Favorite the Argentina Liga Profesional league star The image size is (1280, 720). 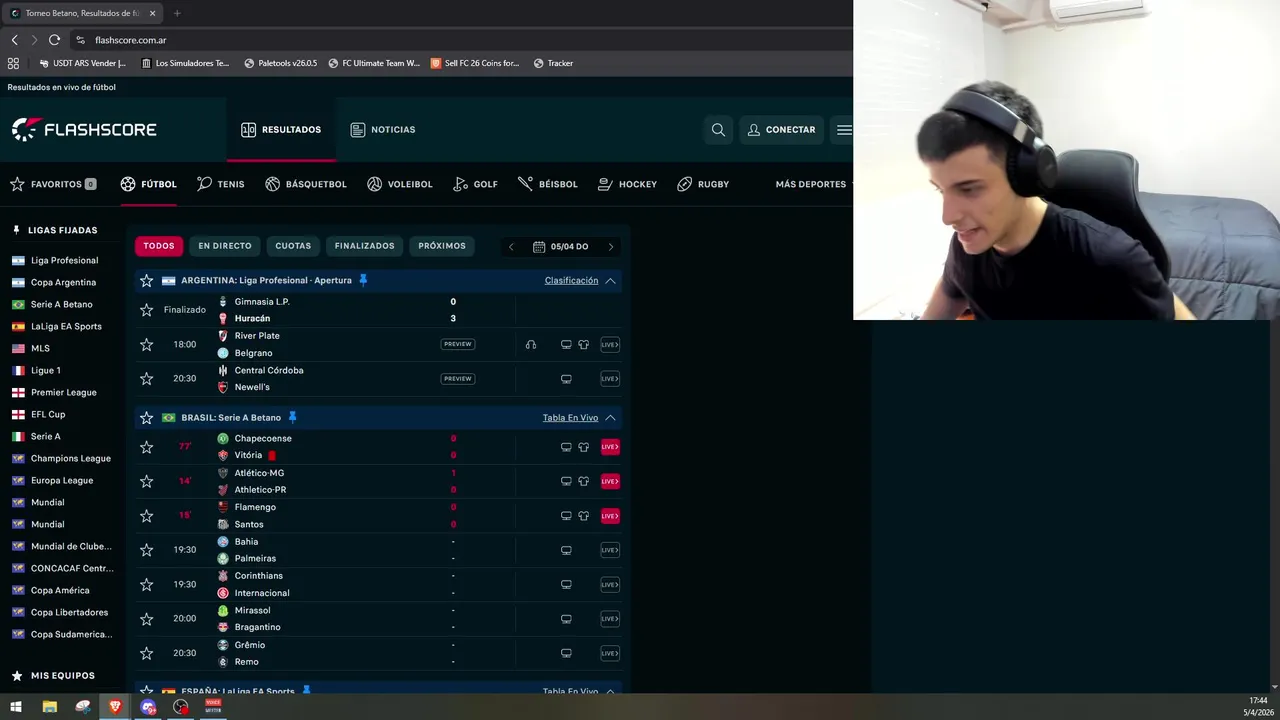point(147,280)
